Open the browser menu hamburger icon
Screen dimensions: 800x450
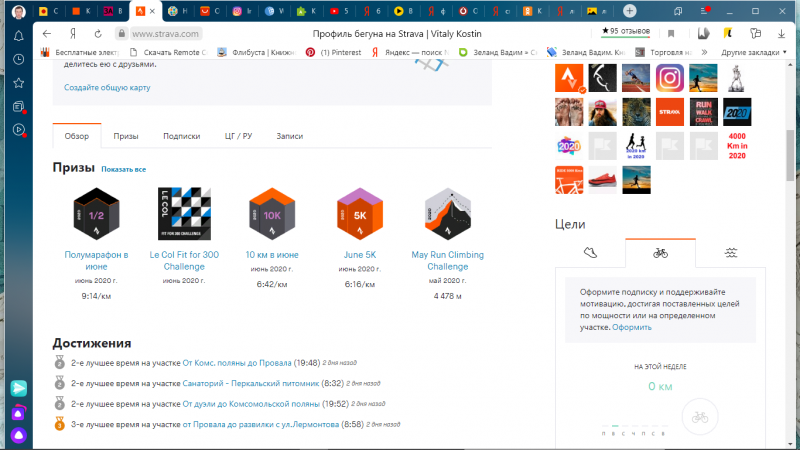click(x=704, y=11)
